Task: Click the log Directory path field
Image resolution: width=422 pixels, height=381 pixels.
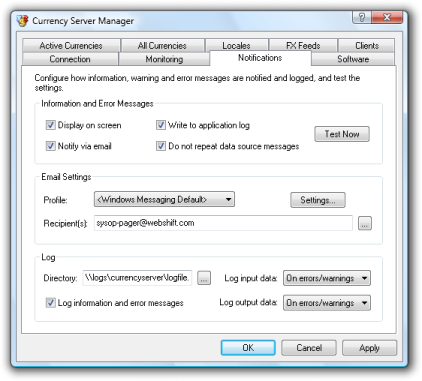Action: coord(137,278)
